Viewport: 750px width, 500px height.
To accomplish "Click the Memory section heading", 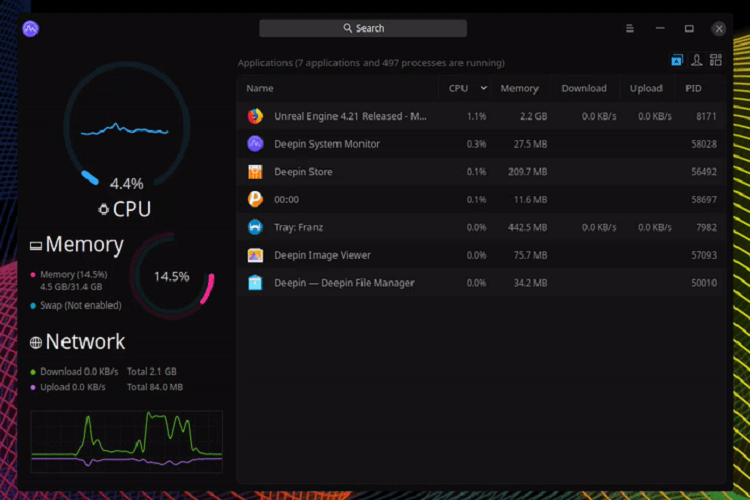I will (x=85, y=244).
